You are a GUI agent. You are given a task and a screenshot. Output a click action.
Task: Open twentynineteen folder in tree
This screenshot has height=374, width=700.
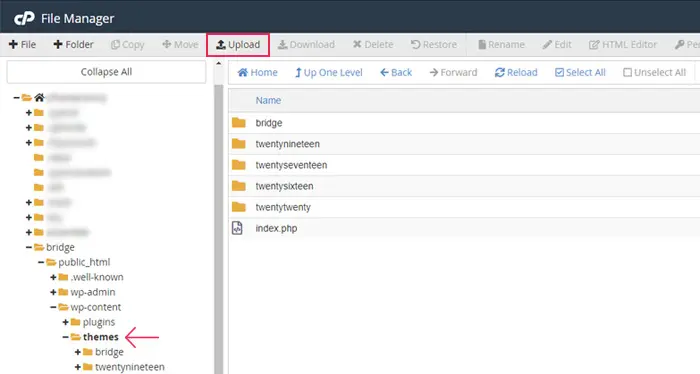point(129,367)
